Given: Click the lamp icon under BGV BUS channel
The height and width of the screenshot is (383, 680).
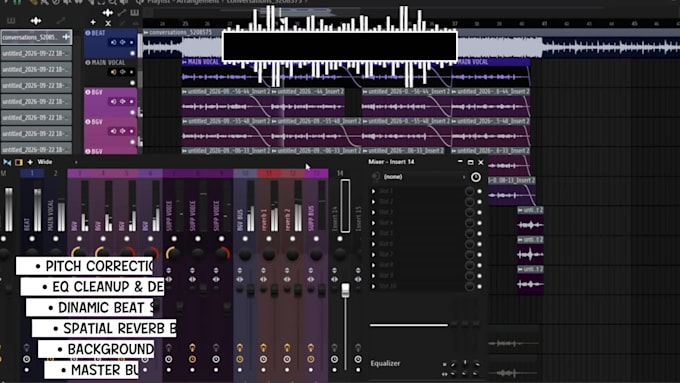Looking at the screenshot, I should click(239, 347).
